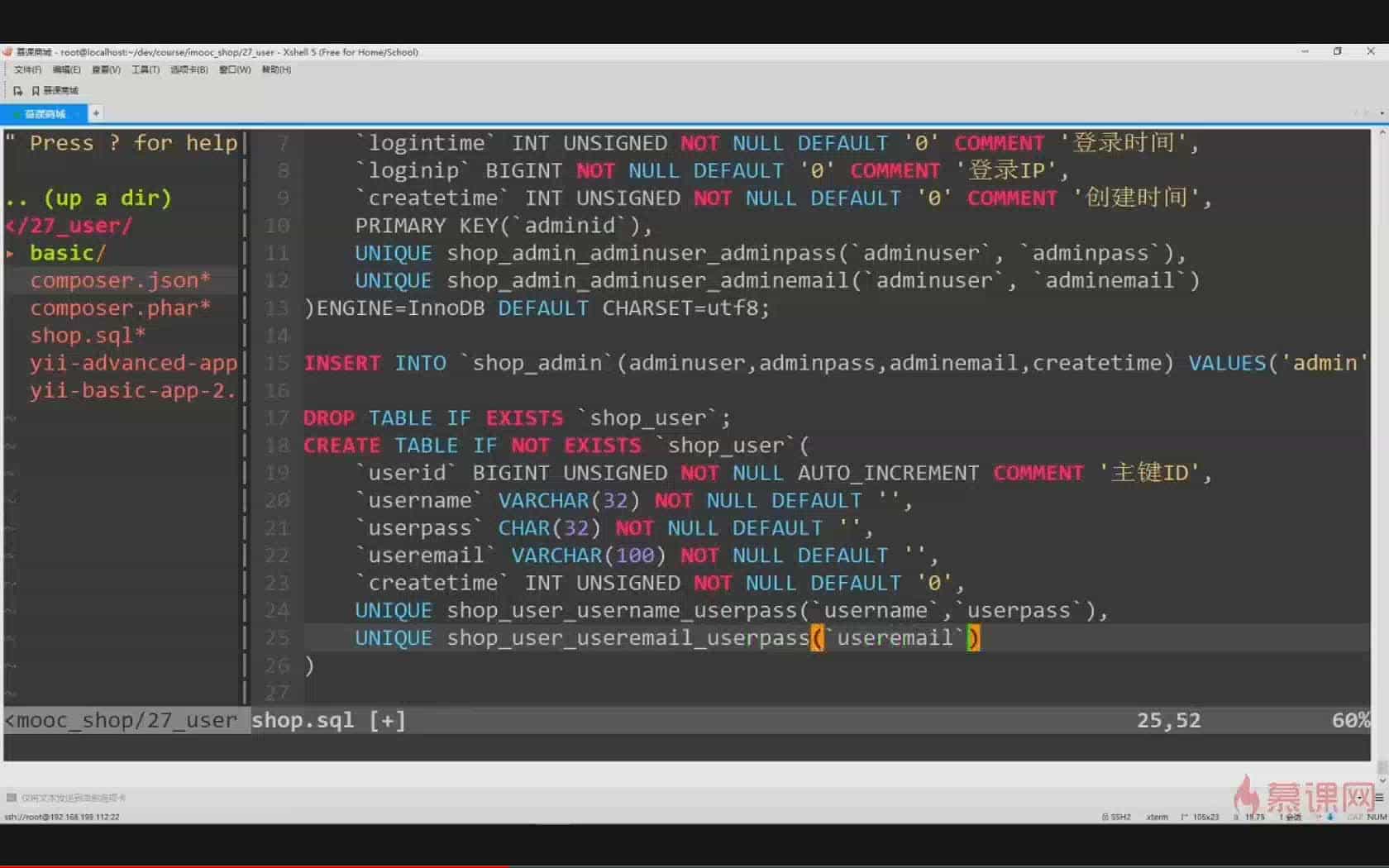This screenshot has height=868, width=1389.
Task: Expand the basic/ folder
Action: coord(67,253)
